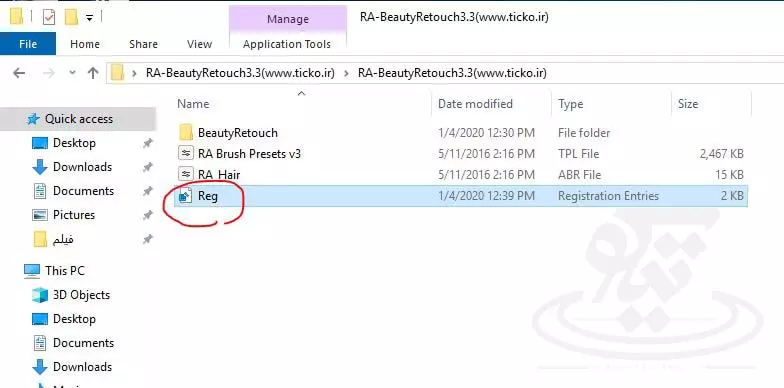
Task: Click the RA_Hair file name
Action: (x=219, y=174)
